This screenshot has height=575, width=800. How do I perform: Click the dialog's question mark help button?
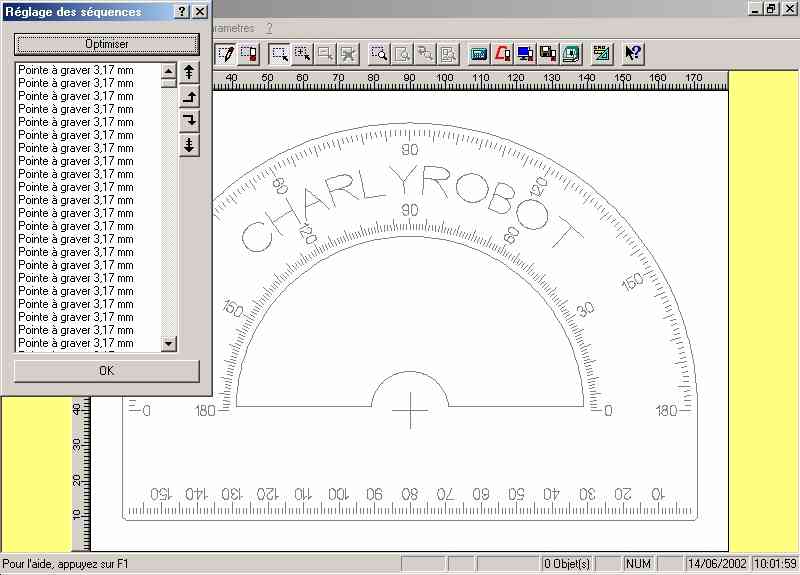182,12
